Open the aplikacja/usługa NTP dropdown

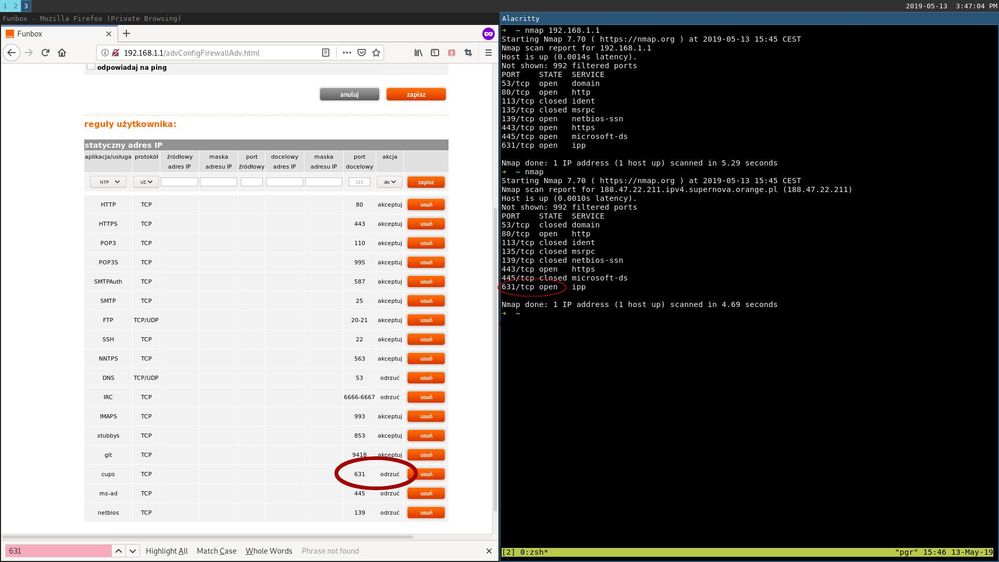[x=106, y=182]
